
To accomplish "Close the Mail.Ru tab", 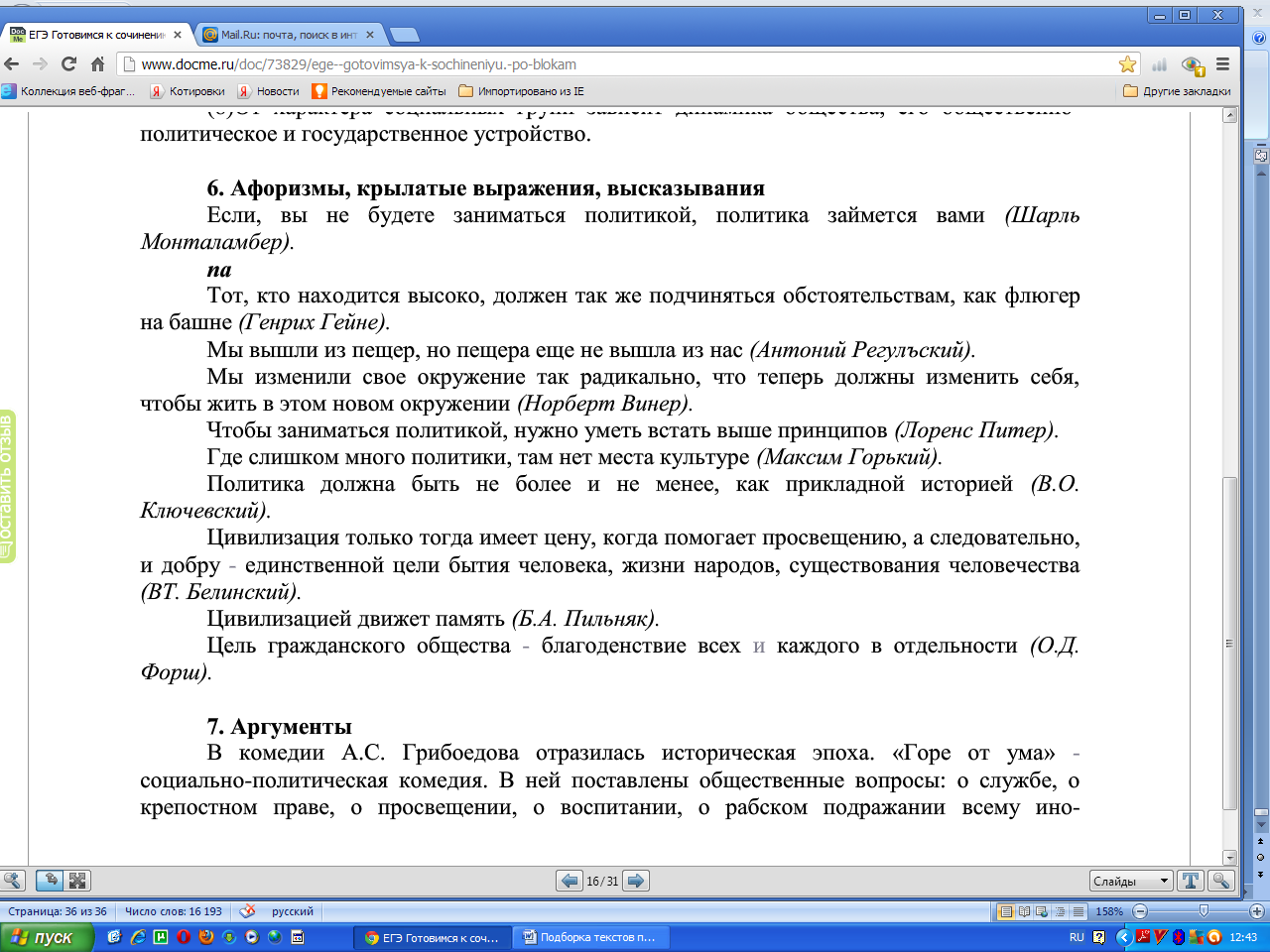I will pyautogui.click(x=370, y=35).
